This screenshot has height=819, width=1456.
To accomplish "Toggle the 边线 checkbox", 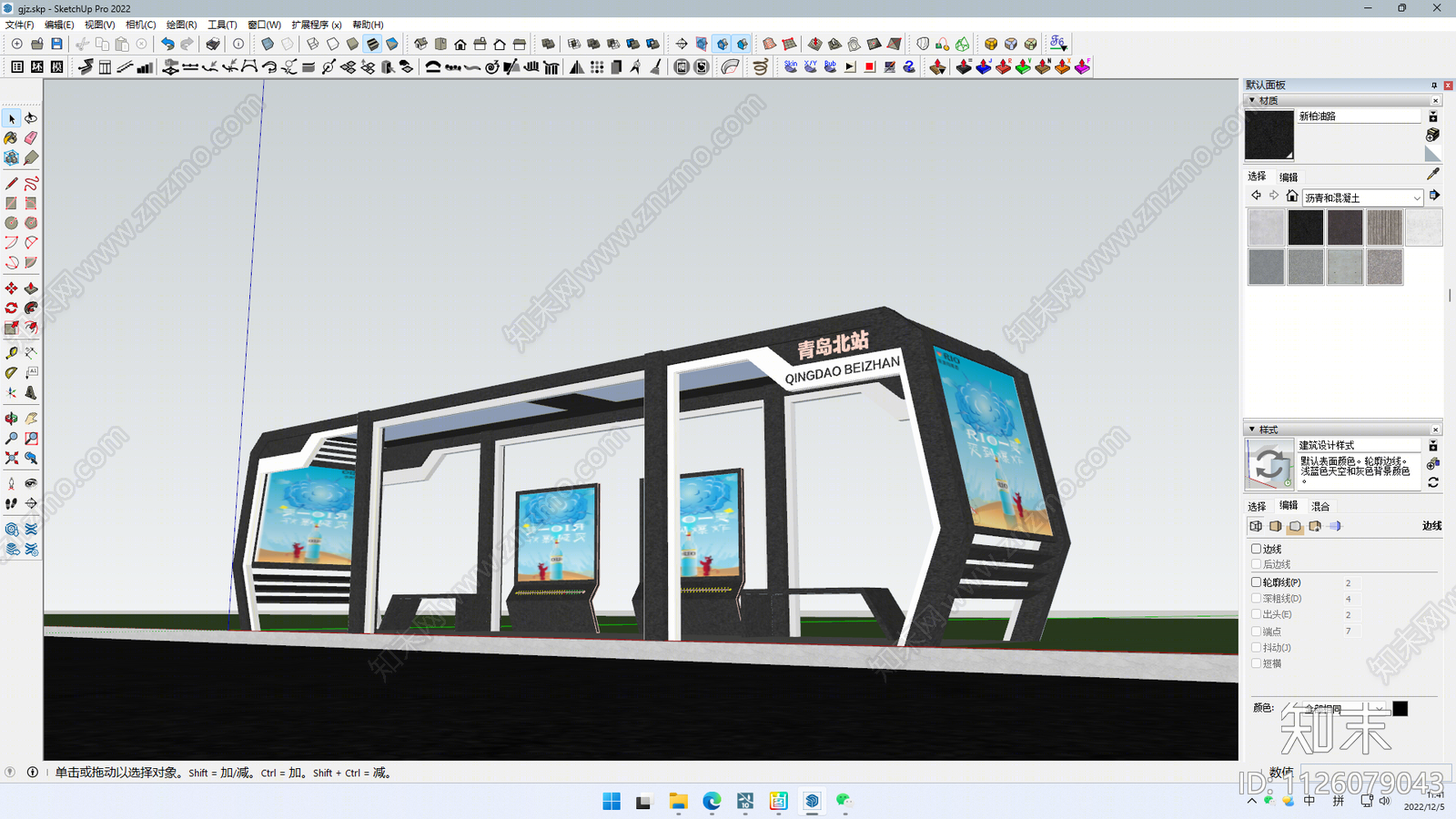I will (x=1257, y=549).
